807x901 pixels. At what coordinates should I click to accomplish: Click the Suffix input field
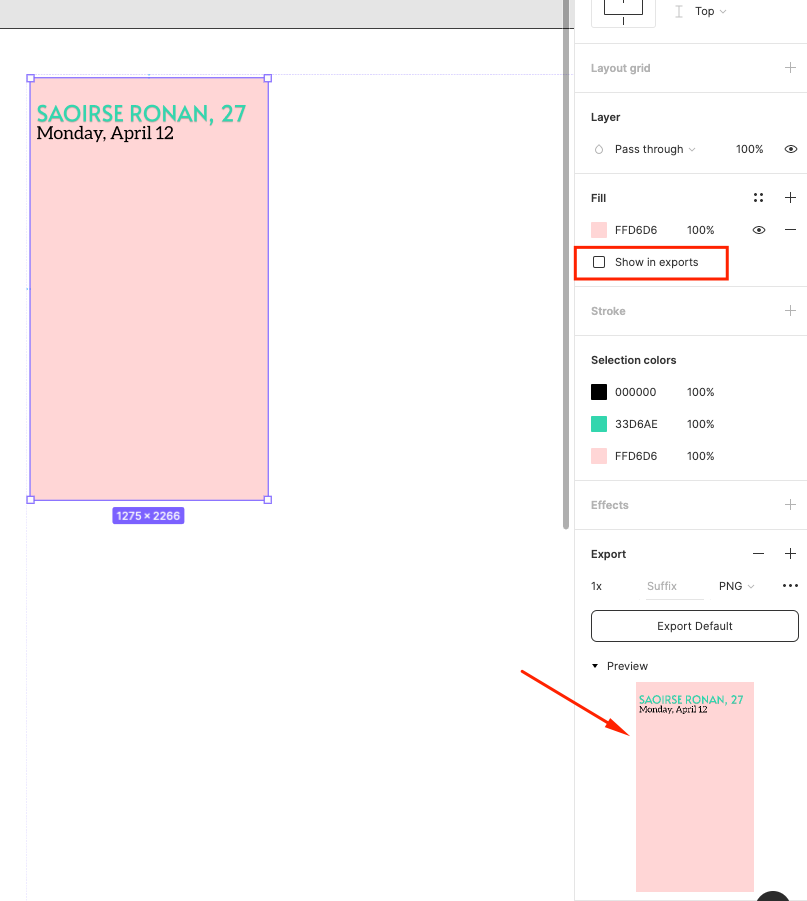coord(674,586)
